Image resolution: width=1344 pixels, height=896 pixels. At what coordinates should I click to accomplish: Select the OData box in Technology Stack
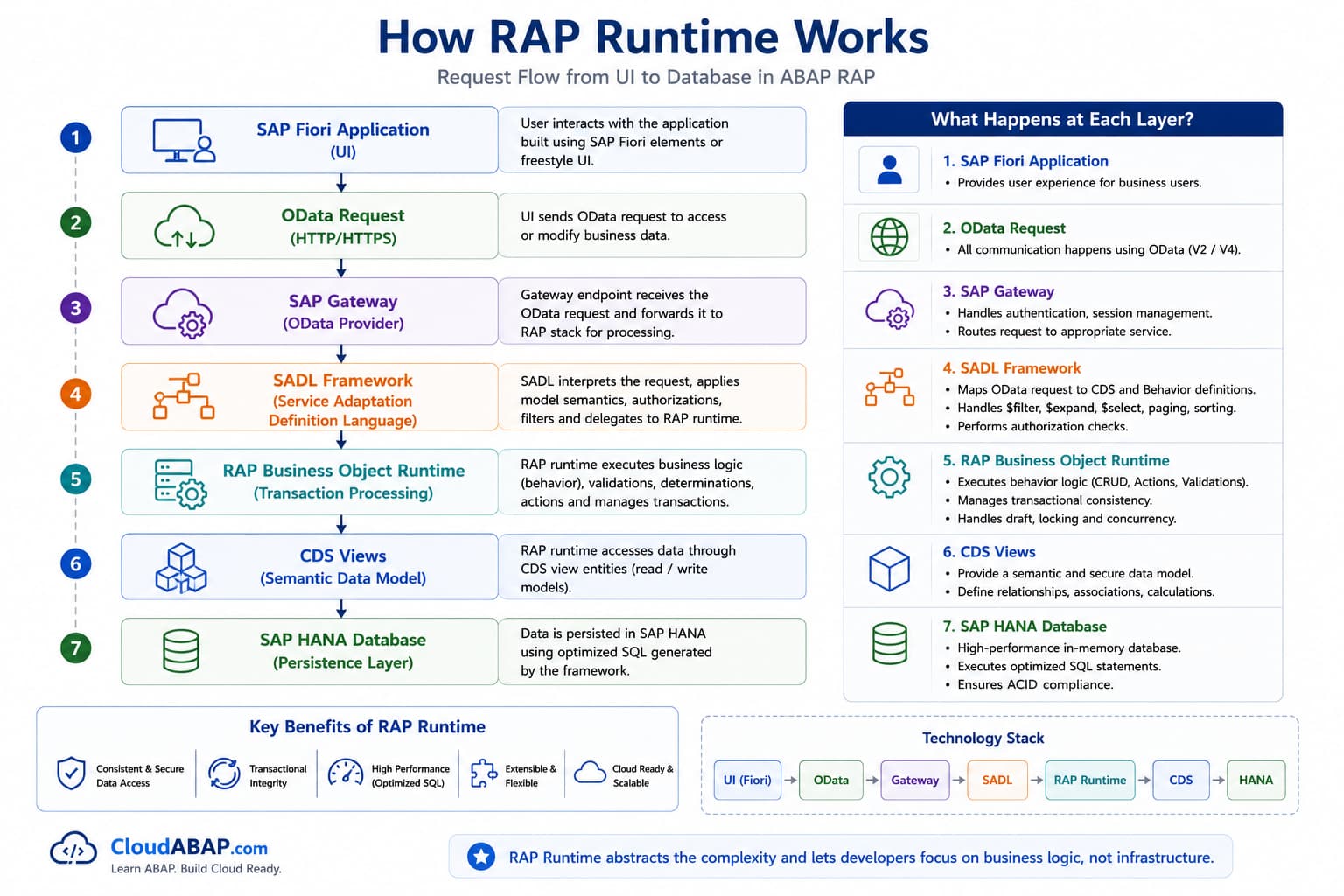coord(831,780)
